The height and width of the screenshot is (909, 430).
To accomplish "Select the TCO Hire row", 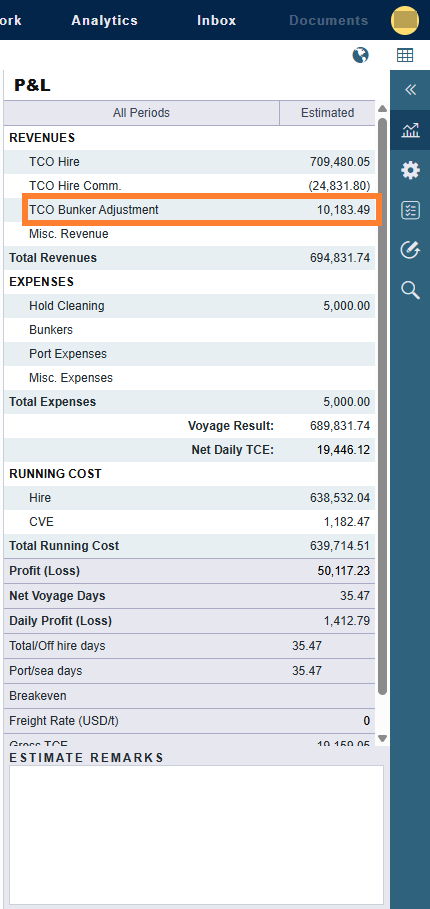I will [190, 162].
